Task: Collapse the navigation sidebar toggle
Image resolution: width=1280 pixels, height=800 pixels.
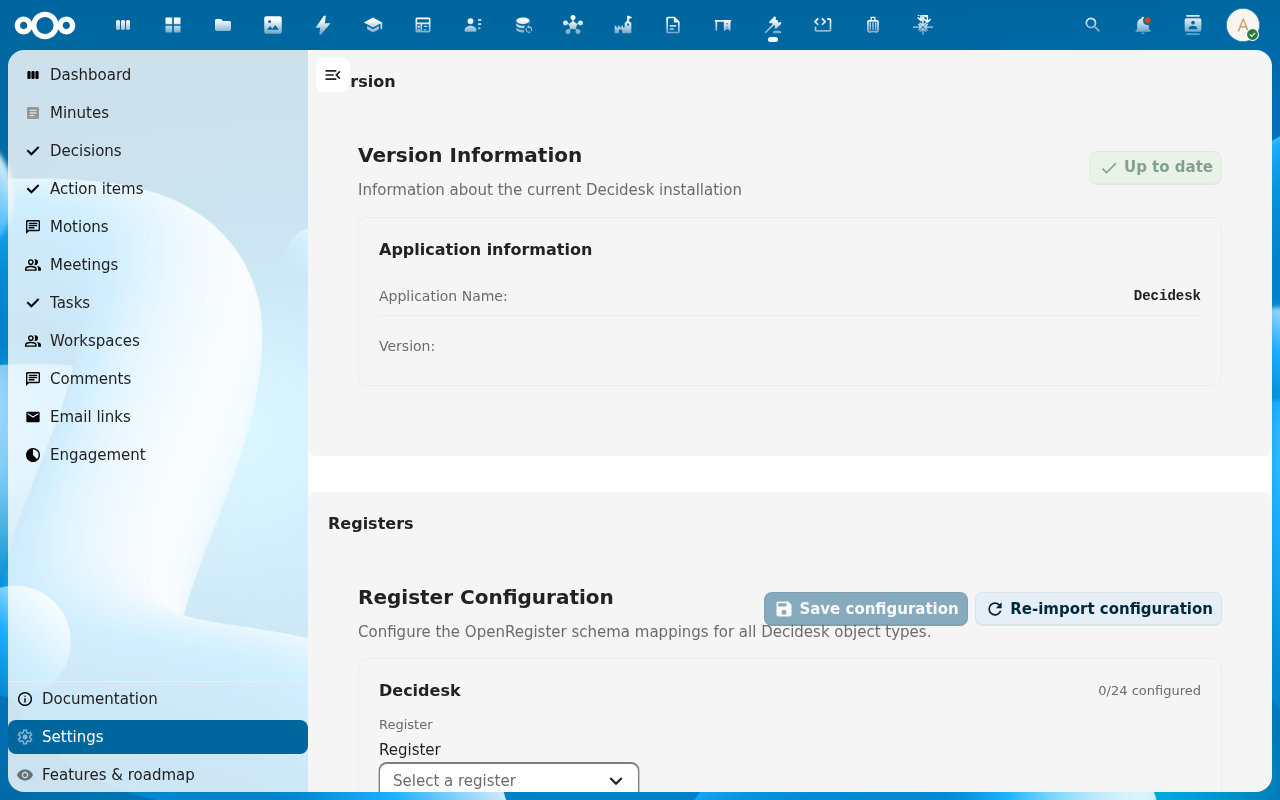Action: pos(333,75)
